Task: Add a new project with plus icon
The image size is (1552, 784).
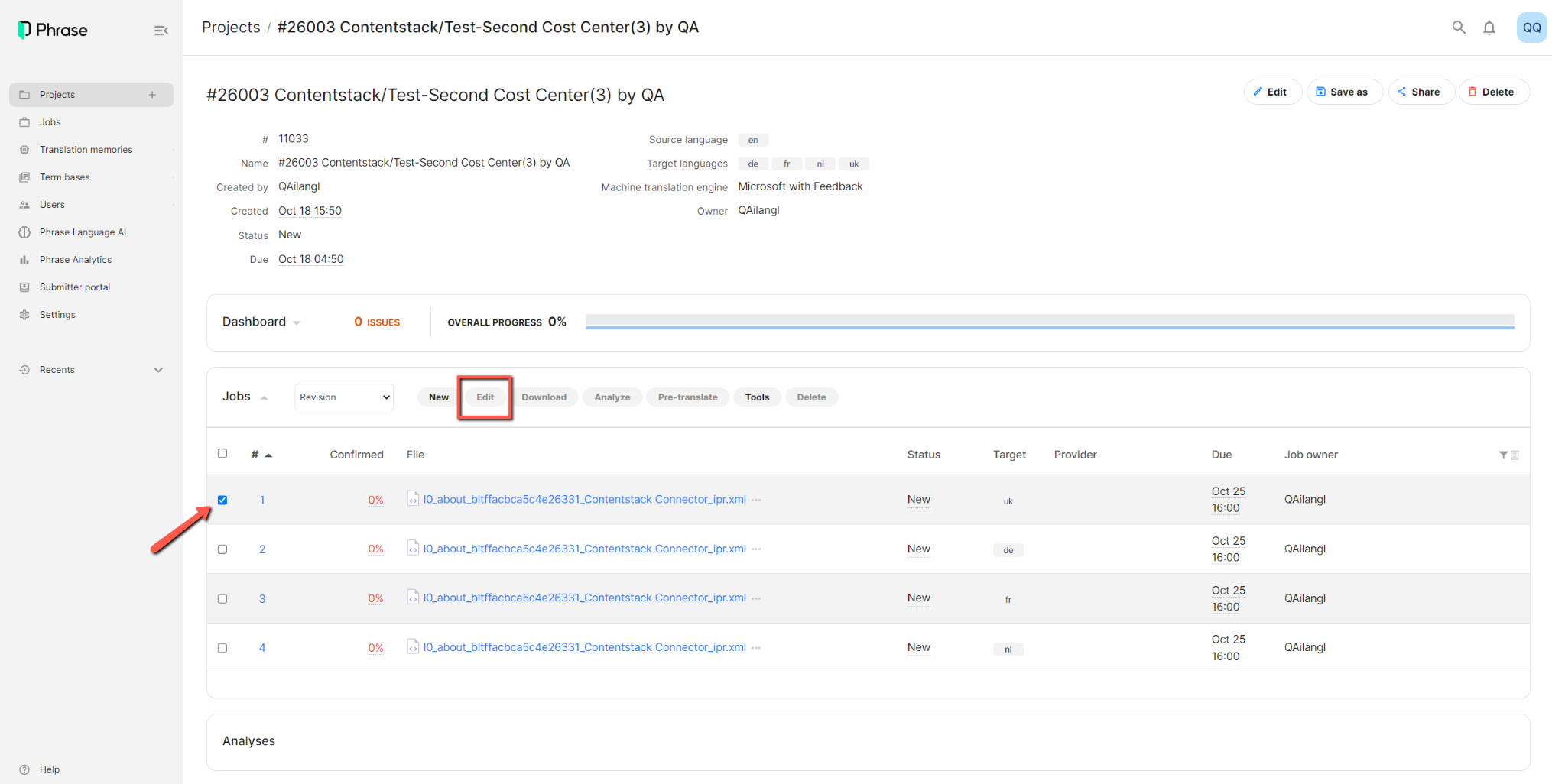Action: (152, 95)
